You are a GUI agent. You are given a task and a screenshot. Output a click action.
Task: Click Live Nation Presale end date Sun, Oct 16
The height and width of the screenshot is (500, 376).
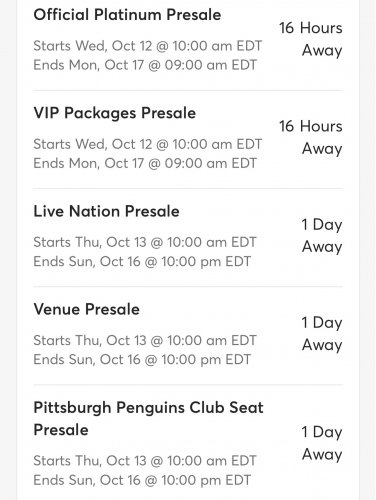(x=105, y=262)
